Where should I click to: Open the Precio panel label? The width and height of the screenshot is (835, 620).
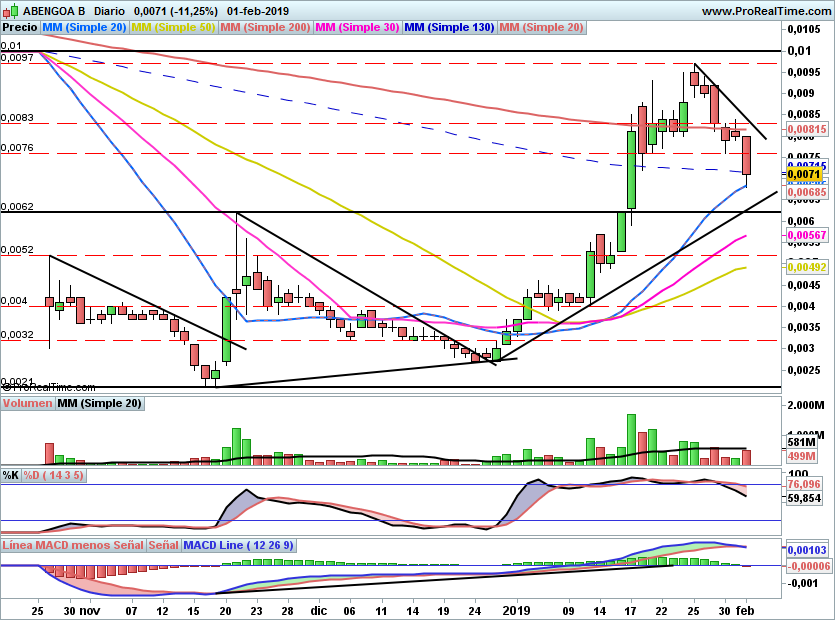coord(20,28)
